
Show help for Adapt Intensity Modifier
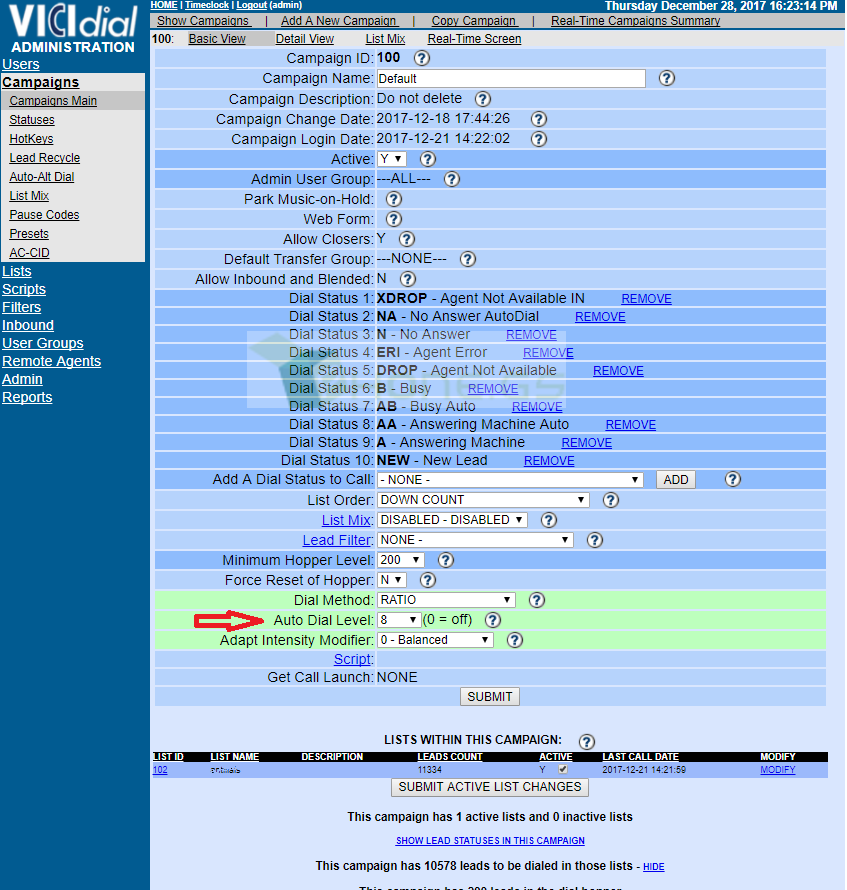click(x=514, y=640)
